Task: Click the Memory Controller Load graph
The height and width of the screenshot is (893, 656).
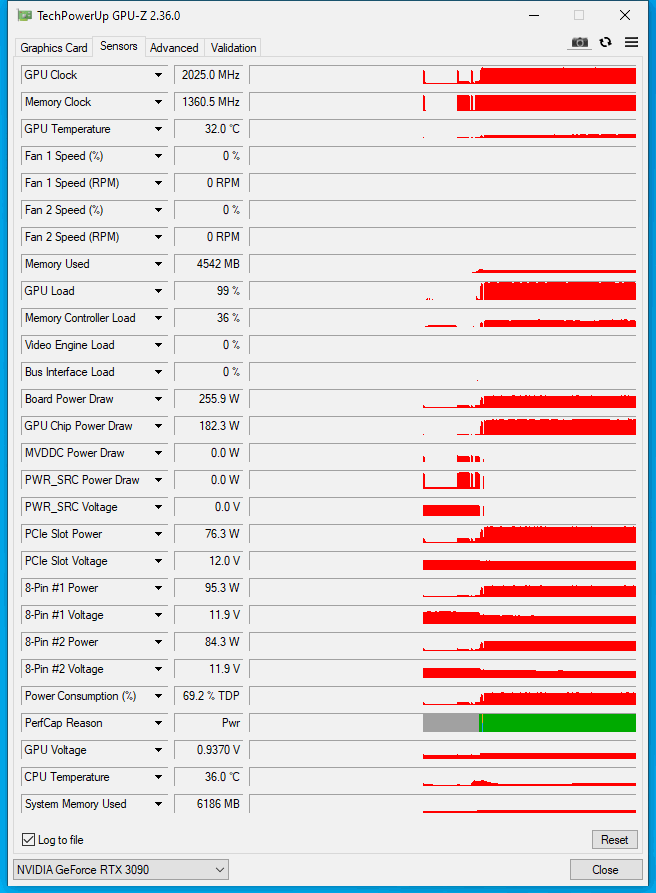Action: coord(443,318)
